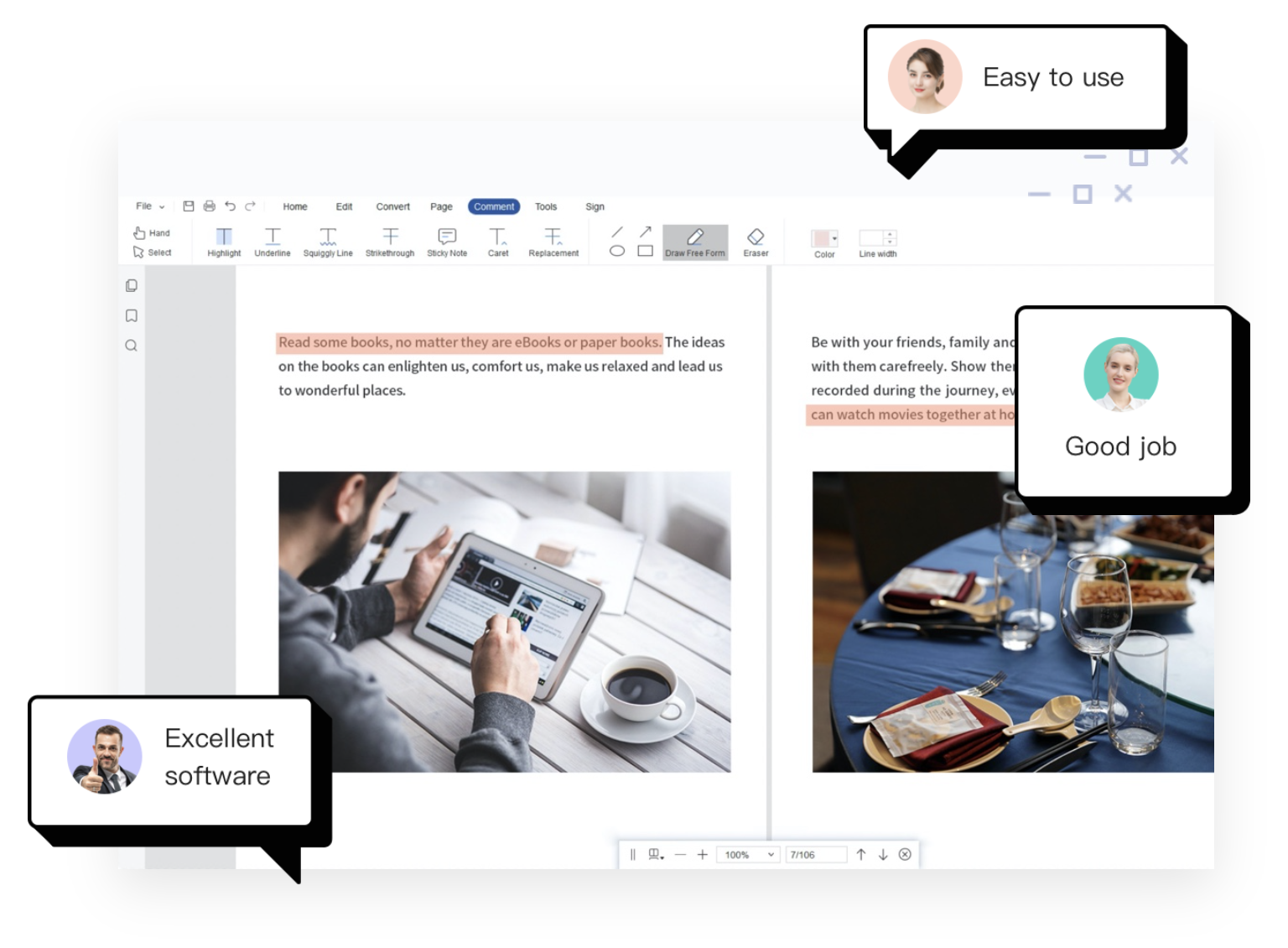The image size is (1288, 948).
Task: Redo the last undone action
Action: click(250, 206)
